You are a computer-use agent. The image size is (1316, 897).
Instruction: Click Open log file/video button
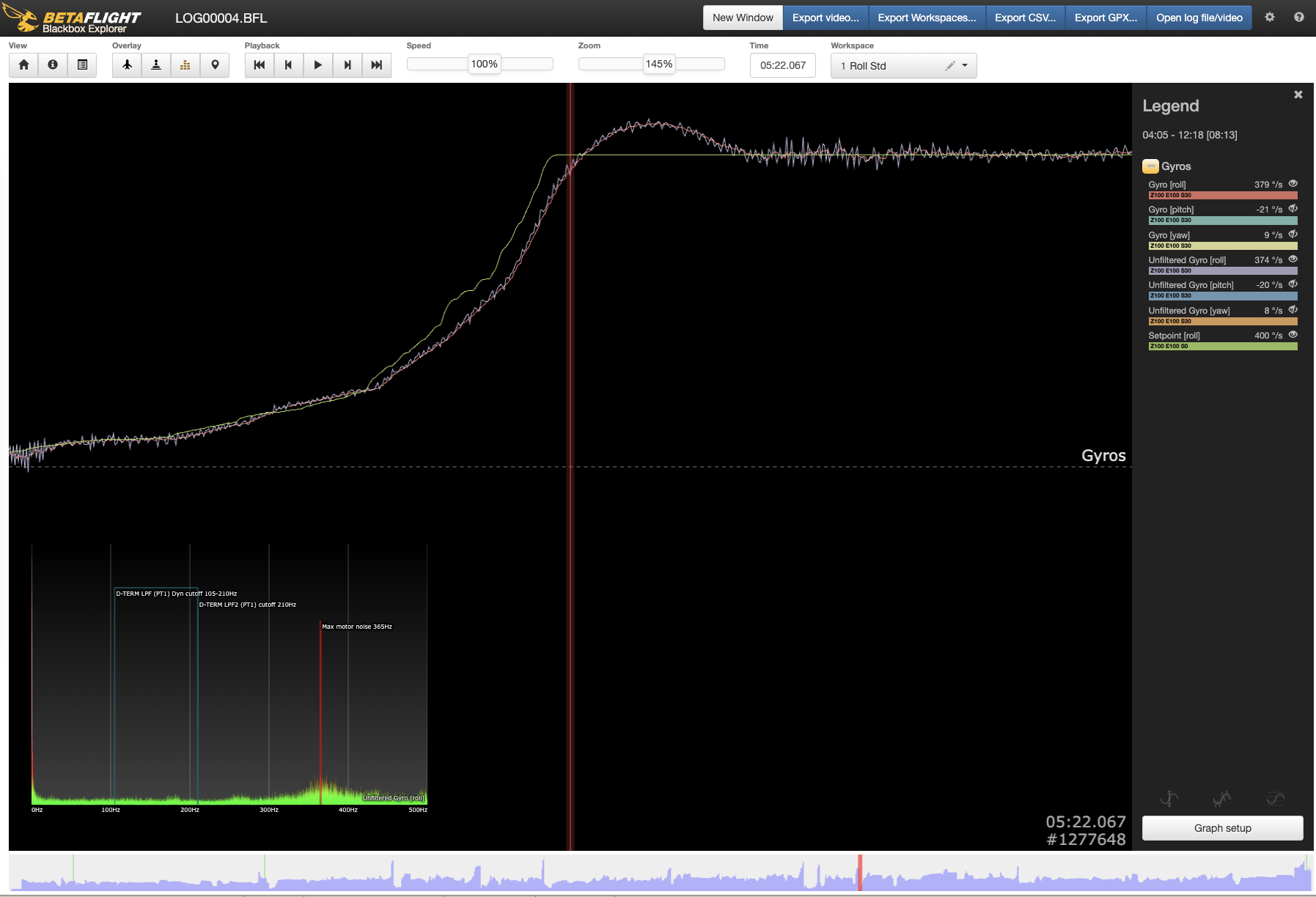[x=1199, y=18]
